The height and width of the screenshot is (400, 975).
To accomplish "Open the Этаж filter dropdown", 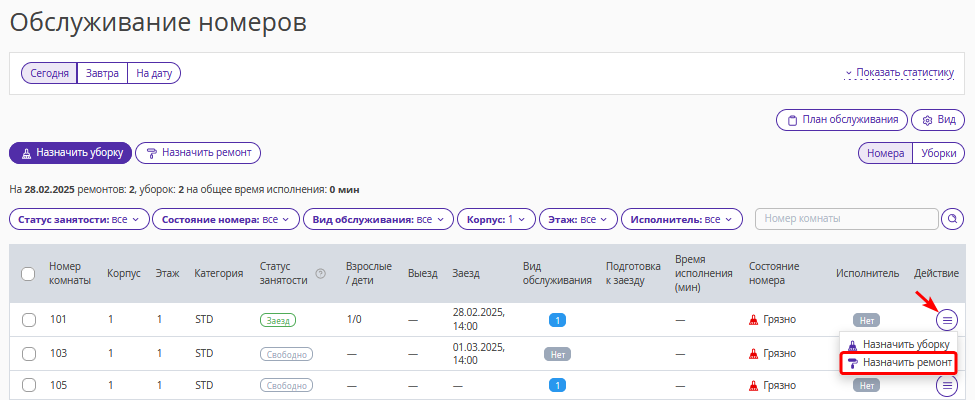I will [x=578, y=220].
